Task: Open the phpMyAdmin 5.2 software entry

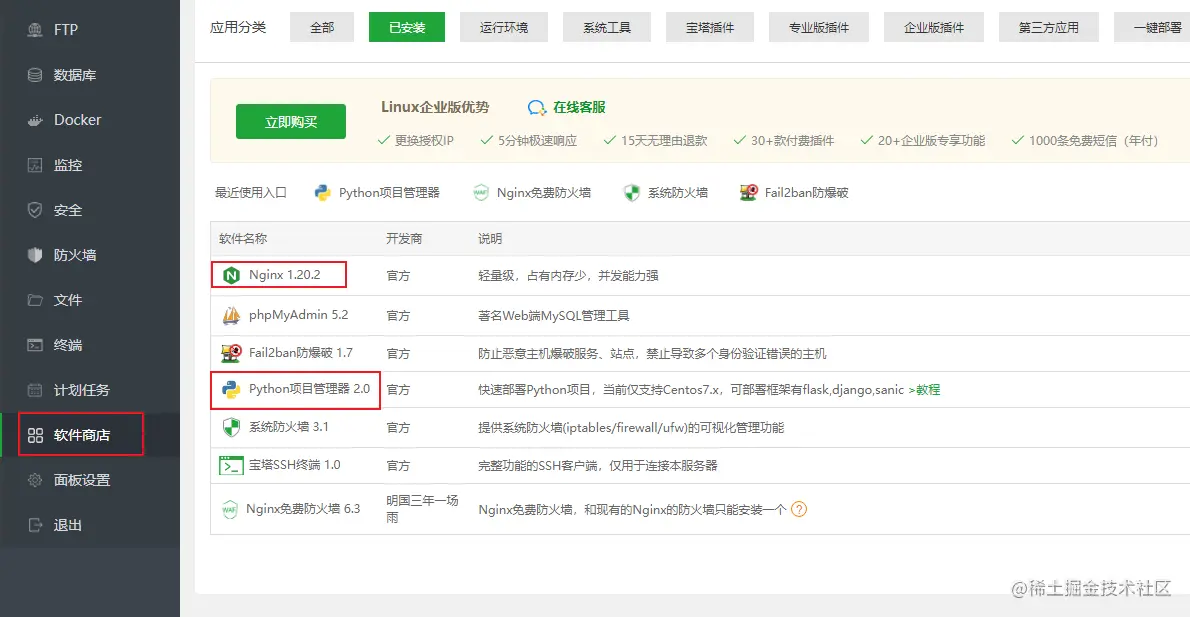Action: click(298, 315)
